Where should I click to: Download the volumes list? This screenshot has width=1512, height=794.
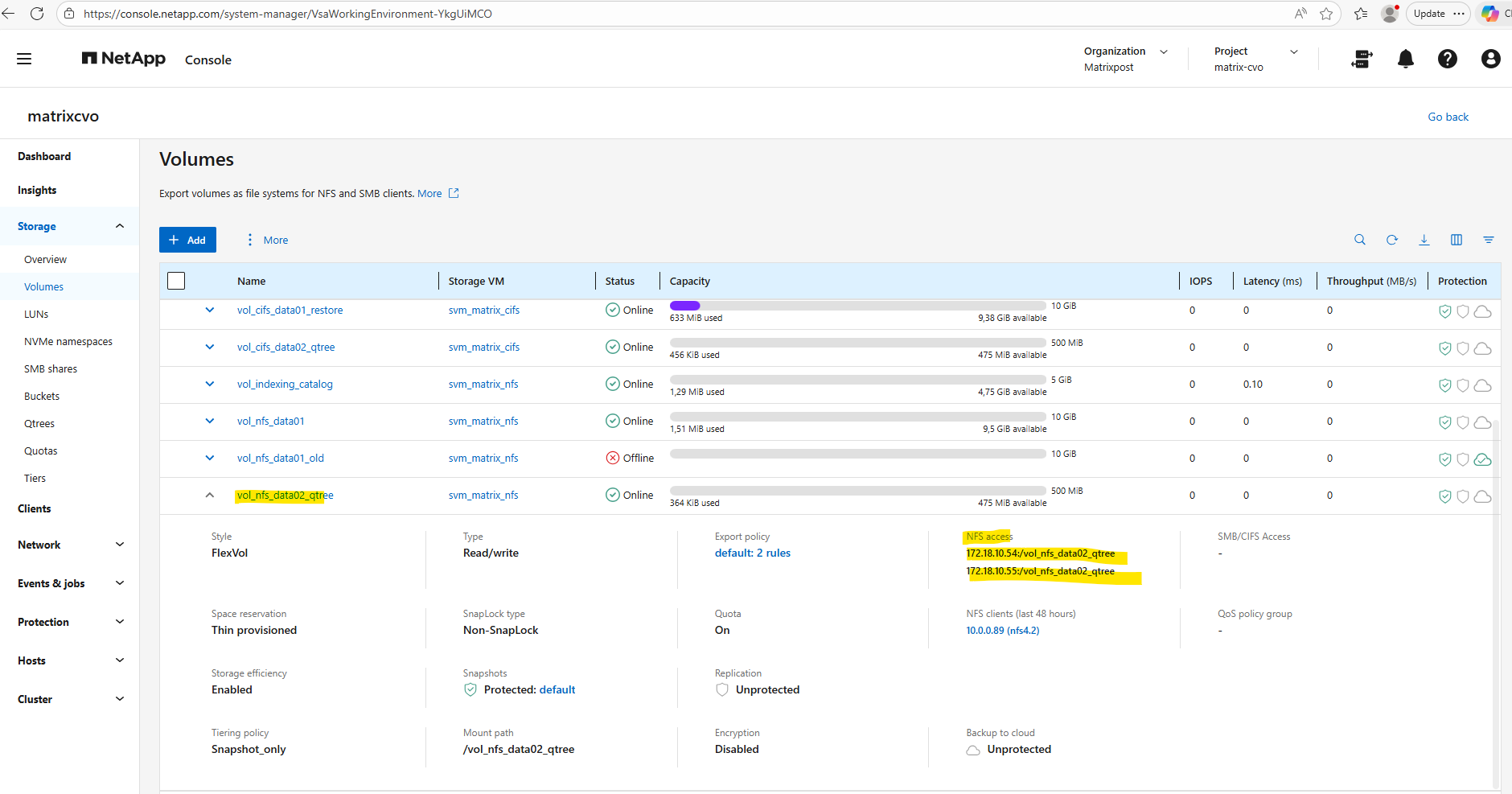(1424, 240)
